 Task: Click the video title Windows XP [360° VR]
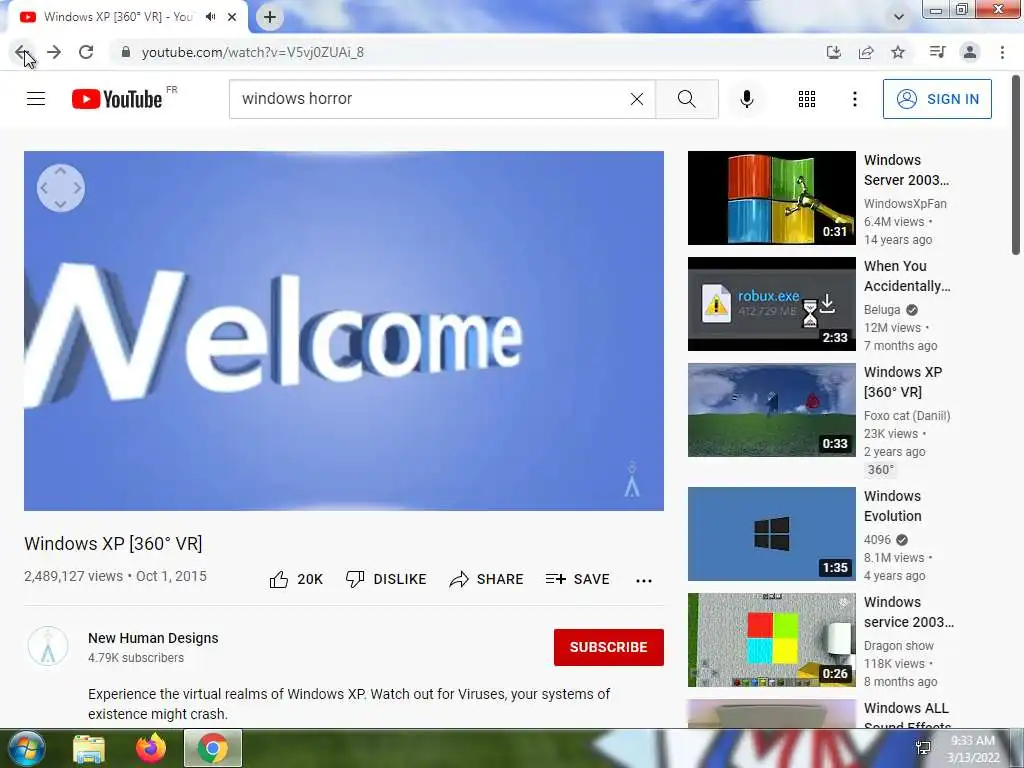[x=113, y=543]
